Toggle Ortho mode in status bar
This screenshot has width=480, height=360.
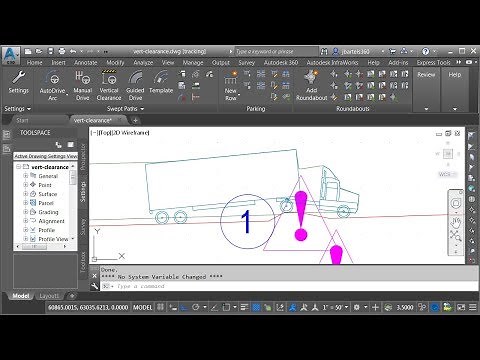pyautogui.click(x=184, y=307)
